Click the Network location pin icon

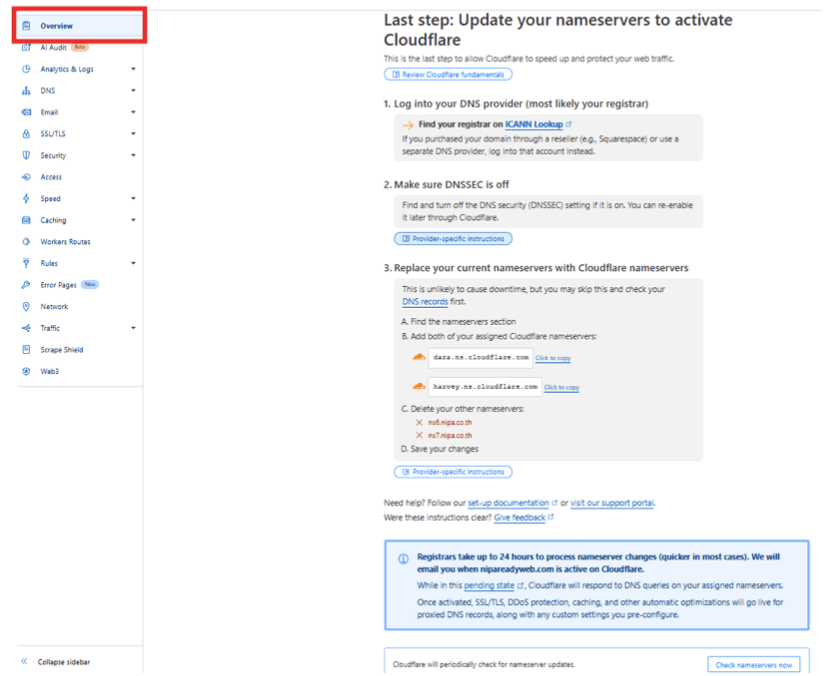(26, 307)
